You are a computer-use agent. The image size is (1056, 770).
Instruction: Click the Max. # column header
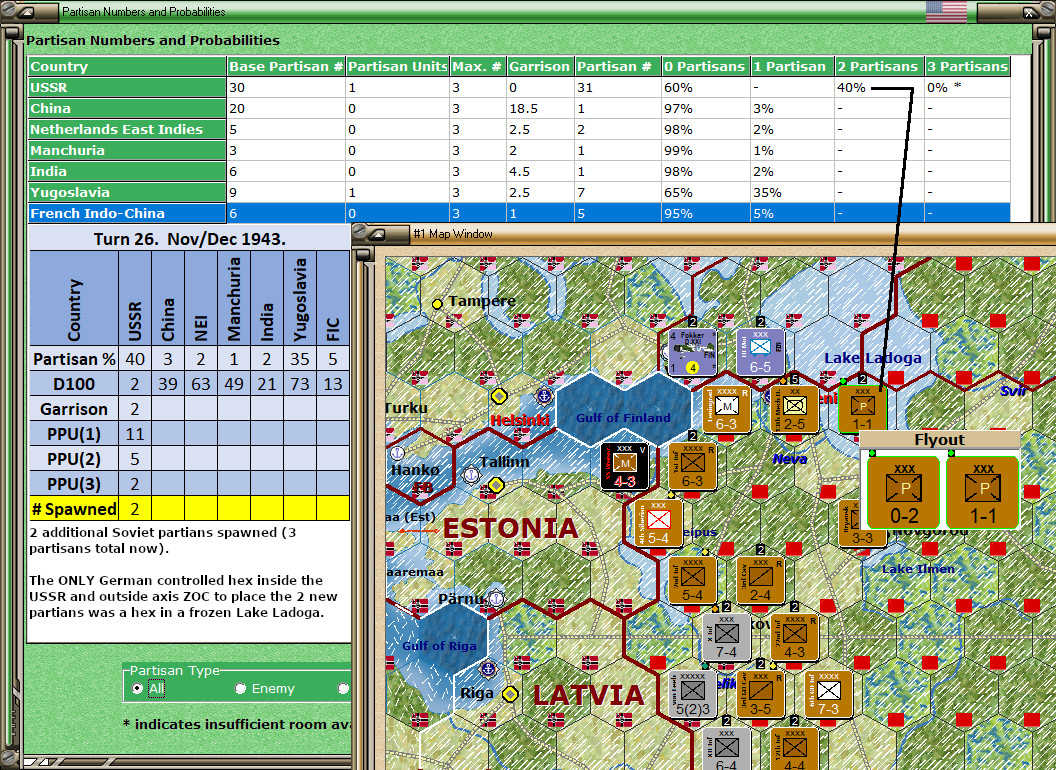point(477,66)
